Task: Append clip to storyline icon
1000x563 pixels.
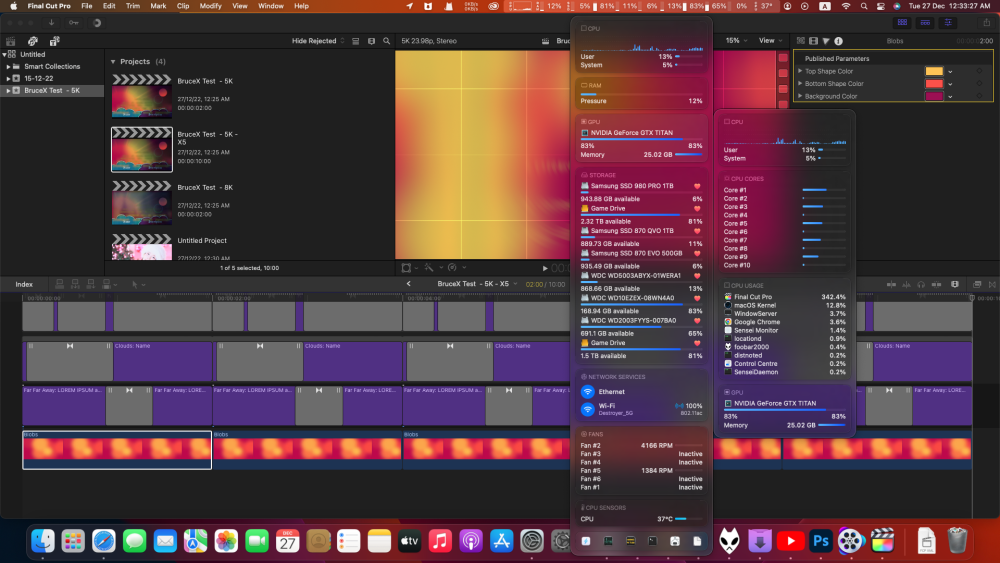Action: pos(91,284)
